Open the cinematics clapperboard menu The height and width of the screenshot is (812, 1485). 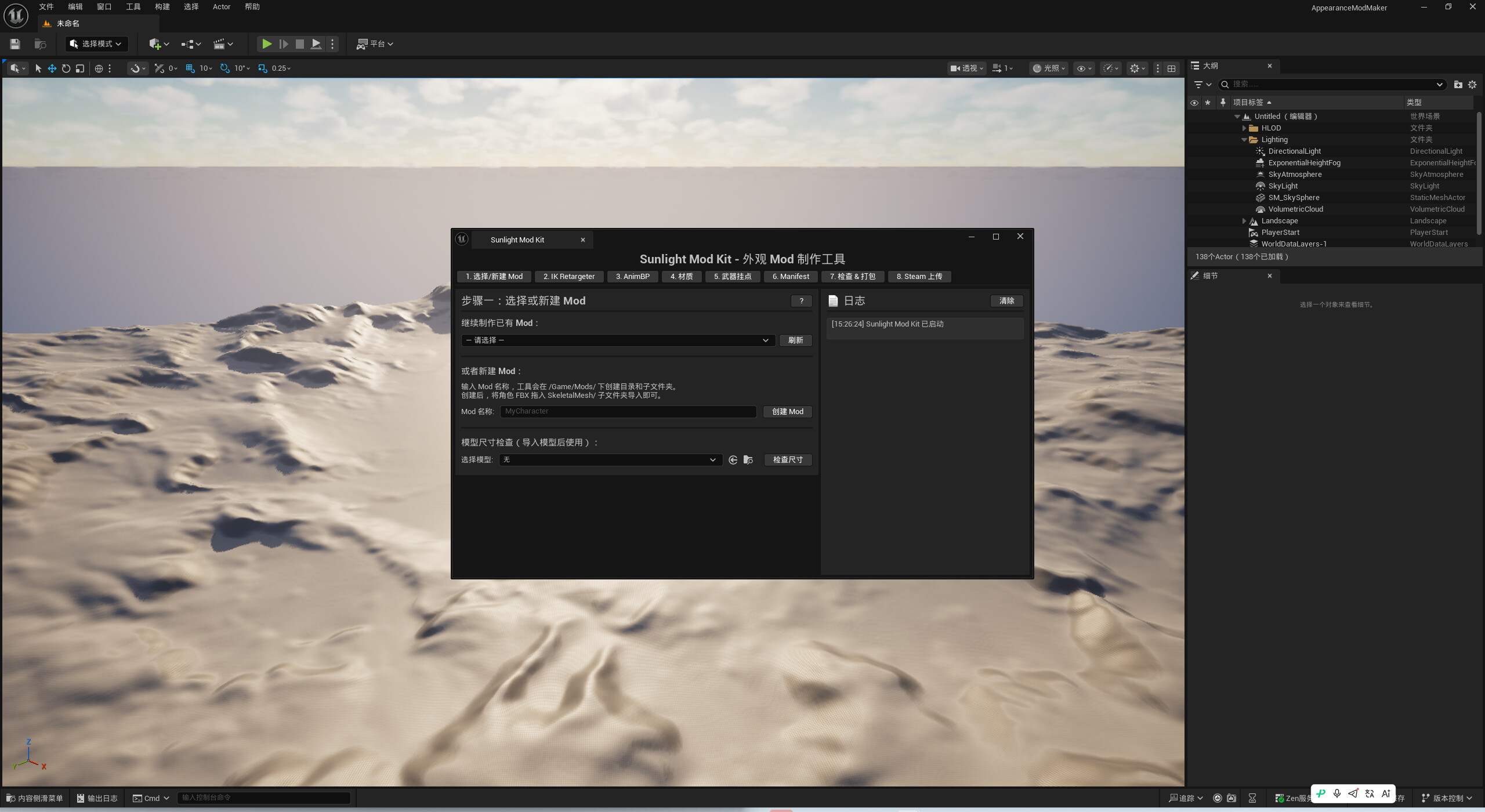click(x=223, y=44)
